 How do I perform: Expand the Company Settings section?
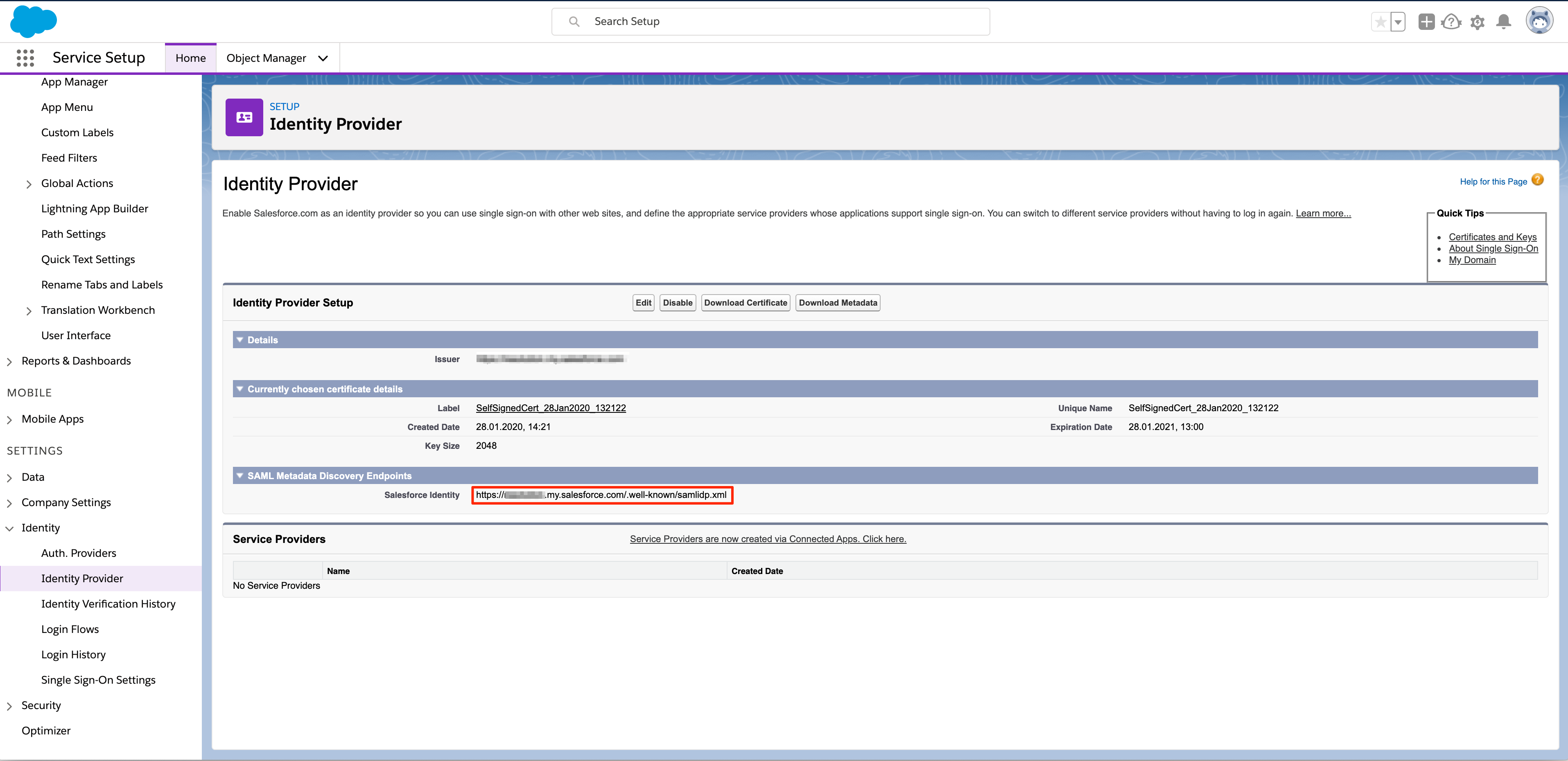[9, 503]
